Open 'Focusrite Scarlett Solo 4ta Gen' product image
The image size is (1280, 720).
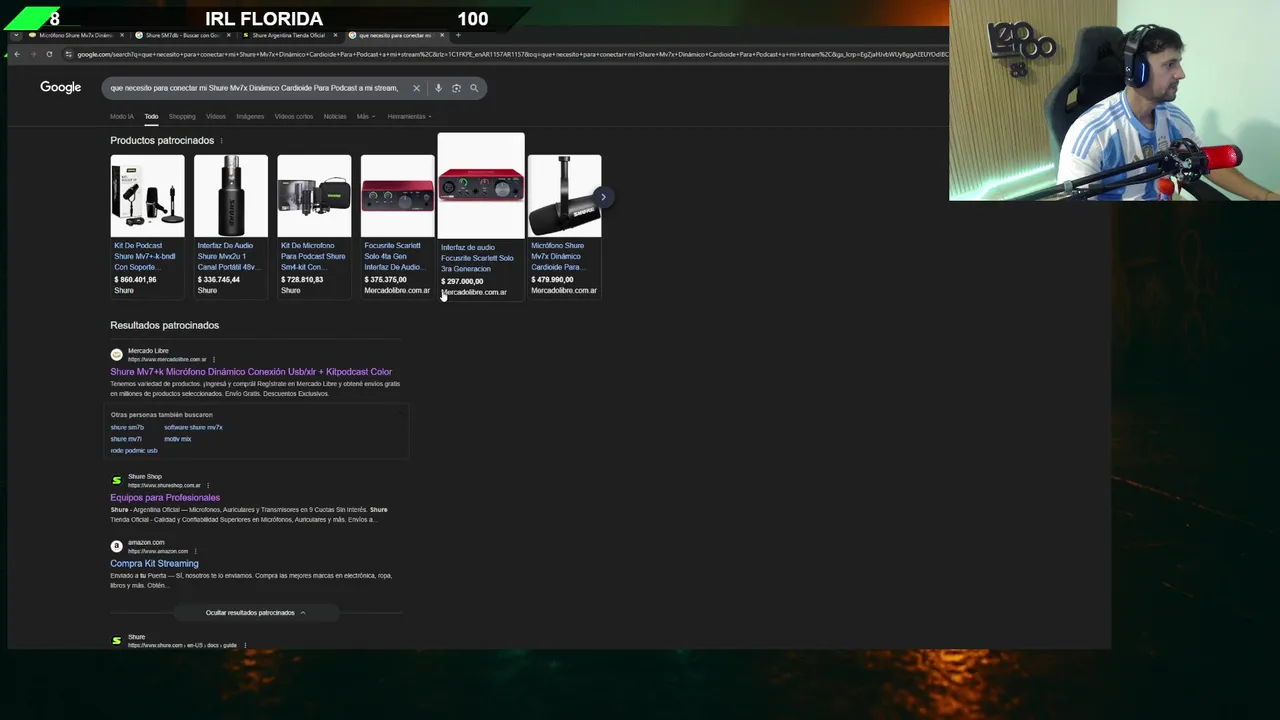(397, 196)
